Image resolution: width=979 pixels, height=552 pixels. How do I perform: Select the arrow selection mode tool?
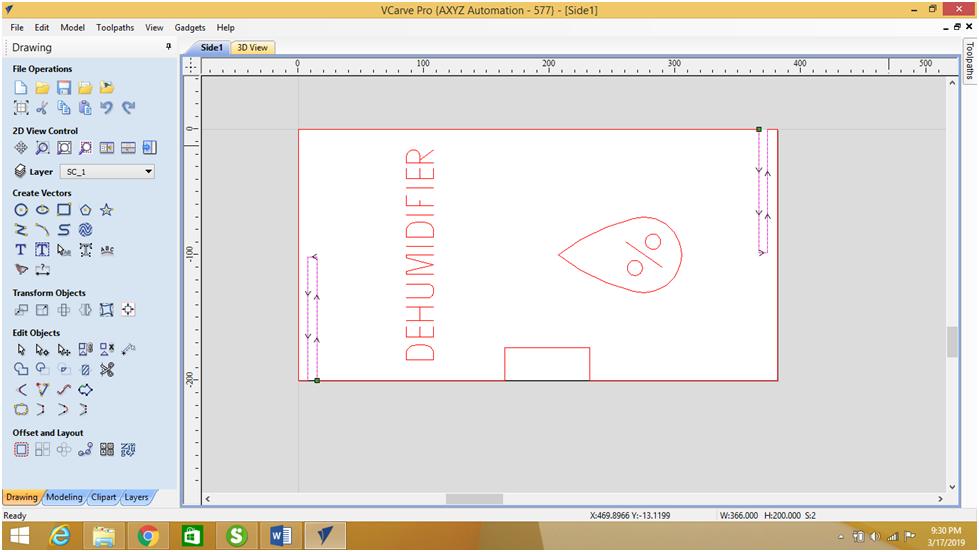(21, 350)
